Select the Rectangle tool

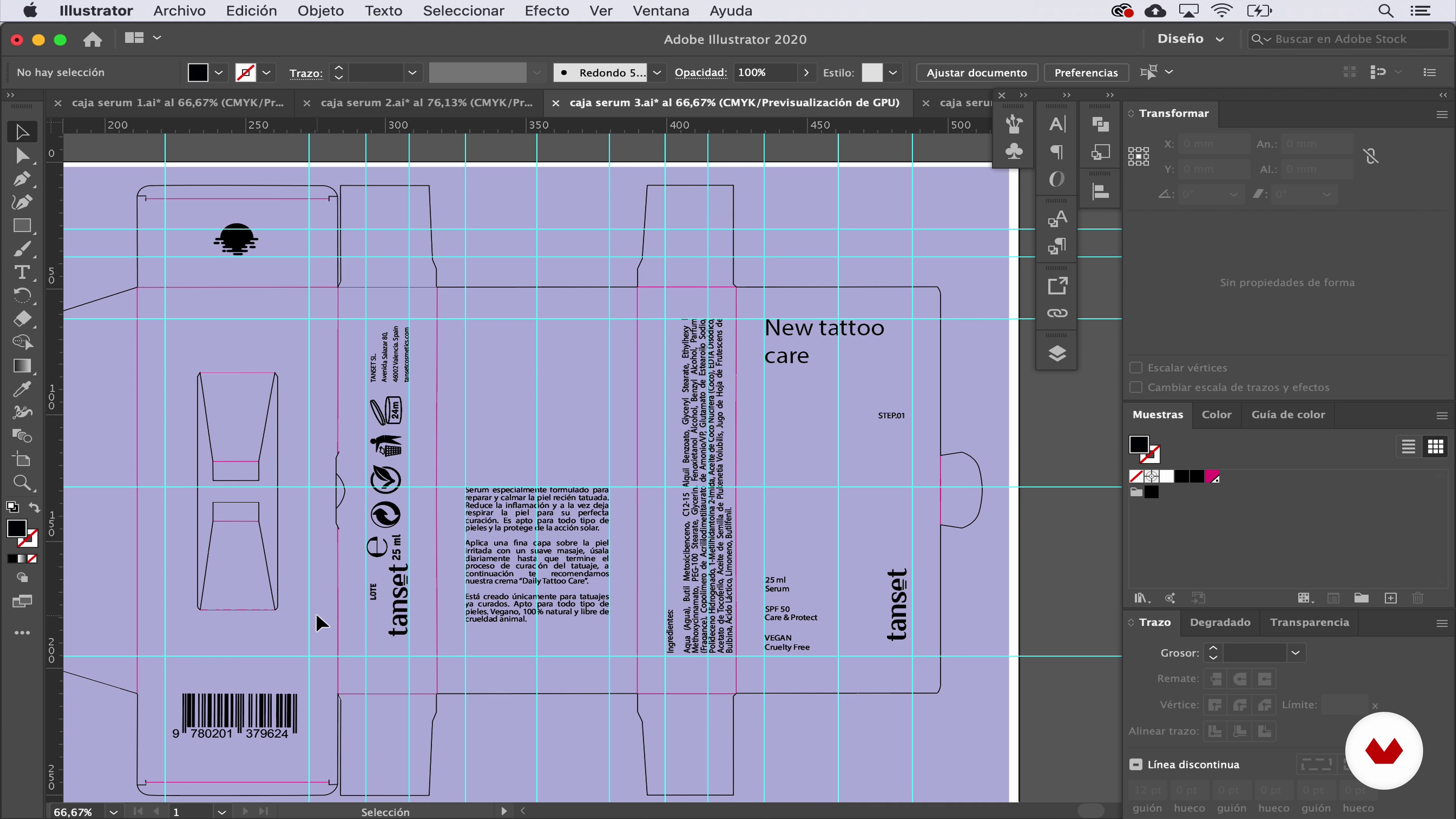[22, 226]
